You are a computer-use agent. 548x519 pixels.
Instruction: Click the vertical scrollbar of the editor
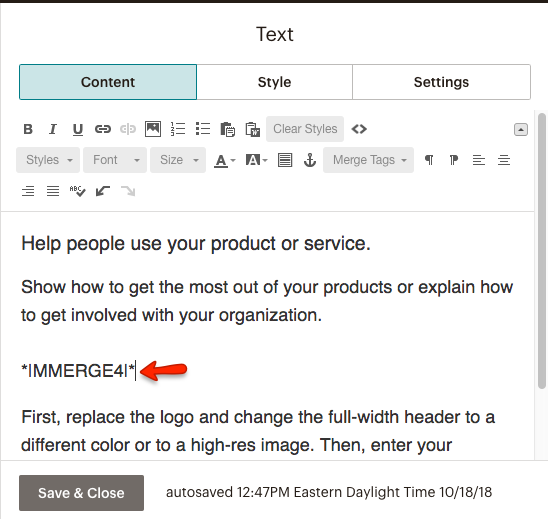point(542,250)
